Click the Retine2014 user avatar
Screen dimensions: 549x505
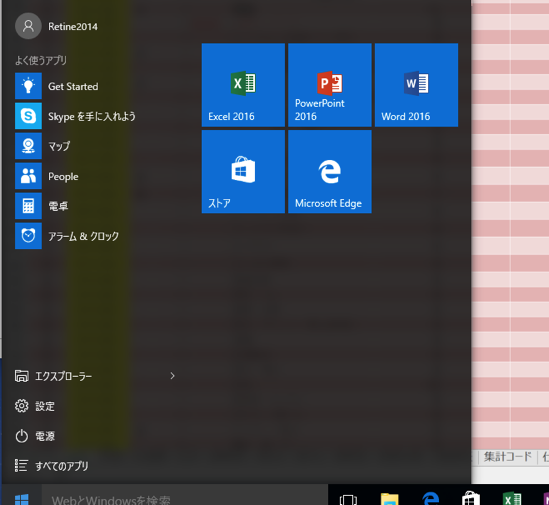[28, 26]
